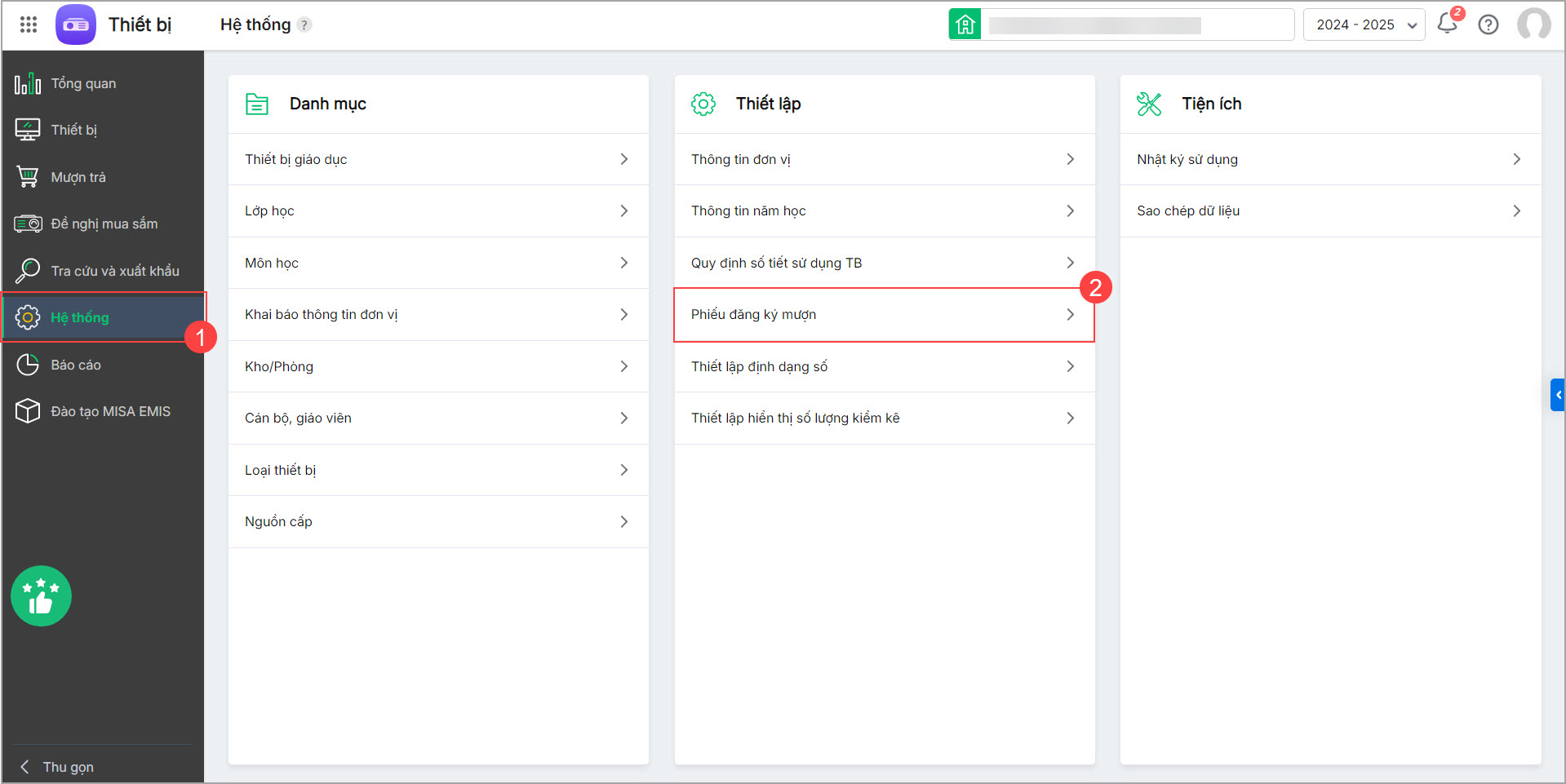Open Nguồn cấp category
This screenshot has width=1566, height=784.
coord(438,521)
